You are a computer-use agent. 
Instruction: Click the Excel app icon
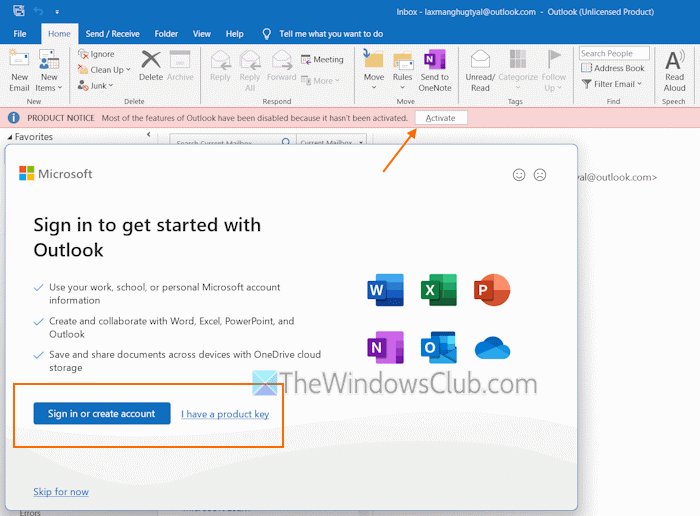(439, 290)
